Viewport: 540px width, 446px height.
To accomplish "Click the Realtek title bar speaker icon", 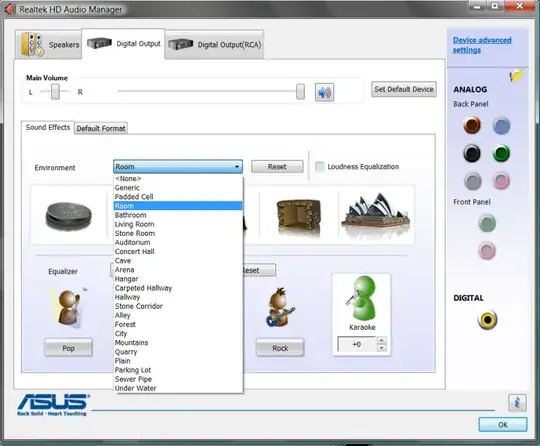I will pyautogui.click(x=10, y=9).
